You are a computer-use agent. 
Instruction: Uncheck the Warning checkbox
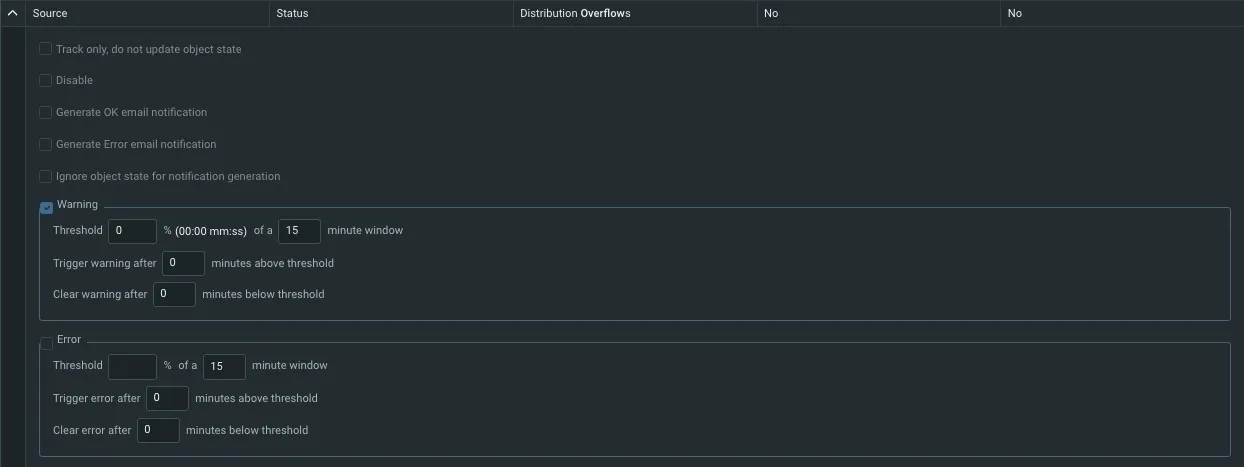coord(46,208)
